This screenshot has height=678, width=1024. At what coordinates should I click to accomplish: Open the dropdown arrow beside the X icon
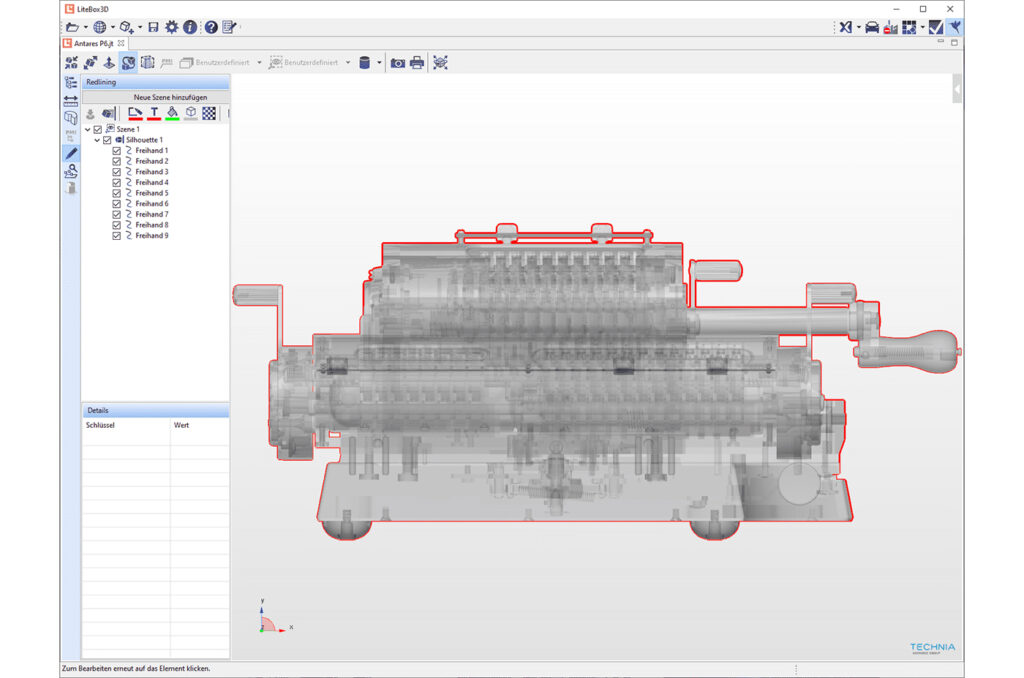click(858, 27)
